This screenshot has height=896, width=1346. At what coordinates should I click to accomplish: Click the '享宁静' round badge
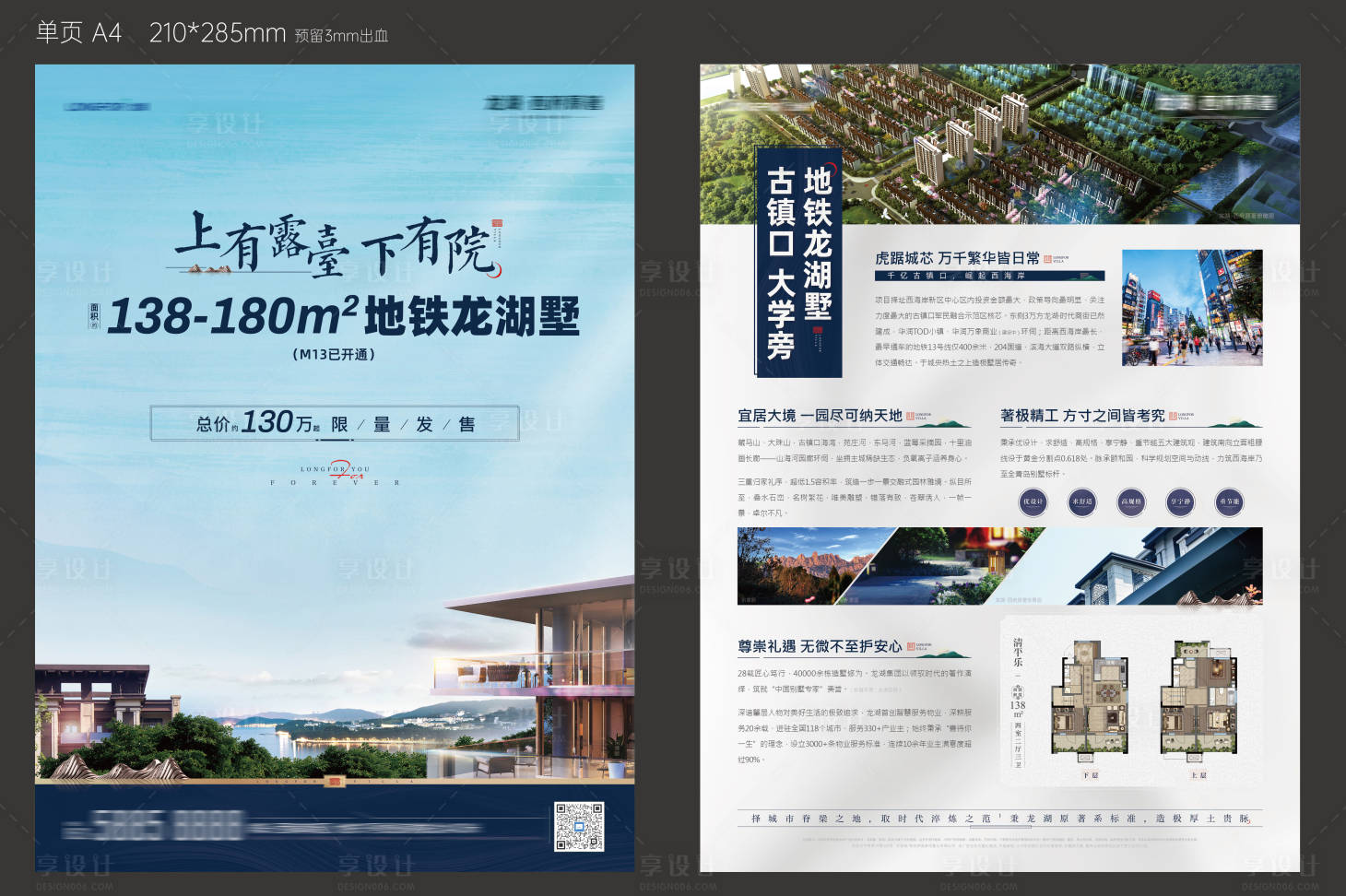click(x=1180, y=501)
